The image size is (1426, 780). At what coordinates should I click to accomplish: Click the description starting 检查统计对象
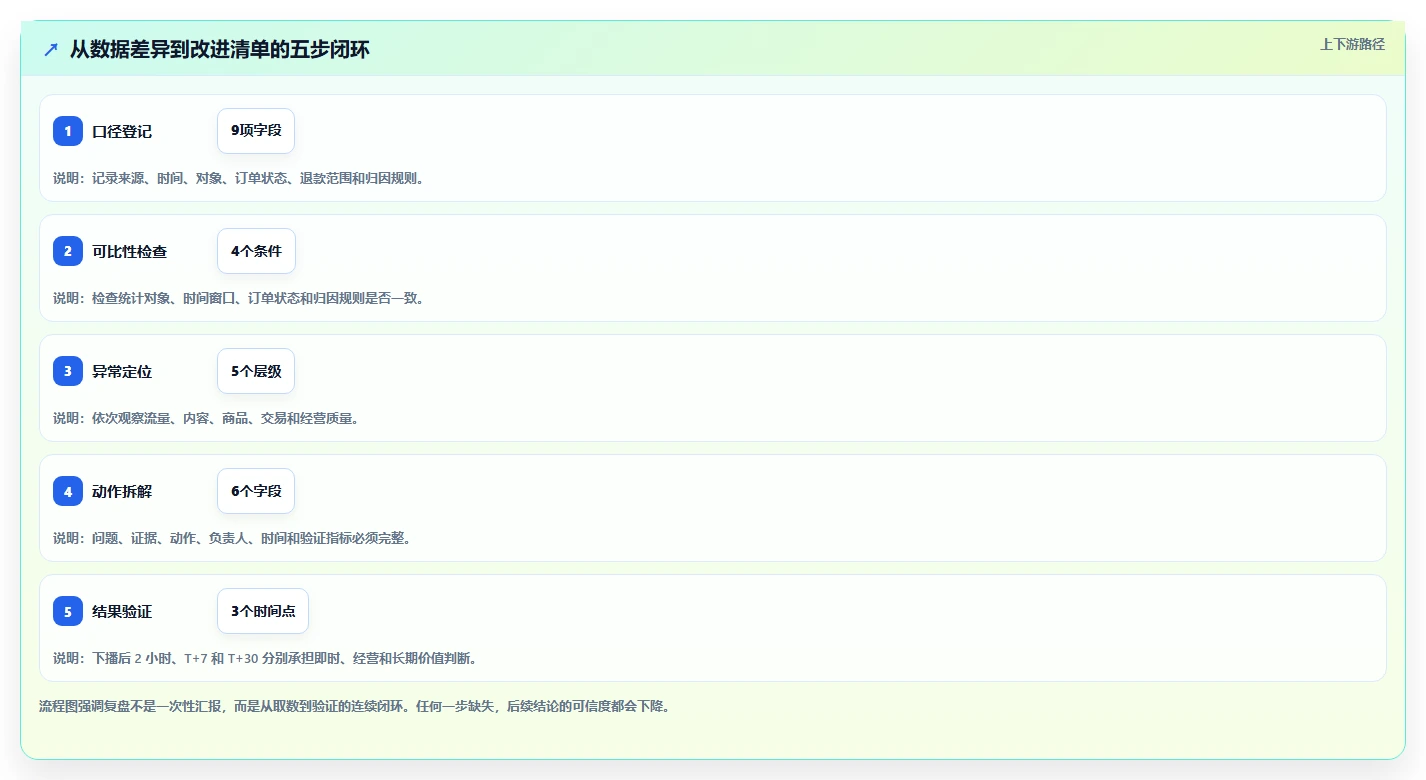point(239,298)
